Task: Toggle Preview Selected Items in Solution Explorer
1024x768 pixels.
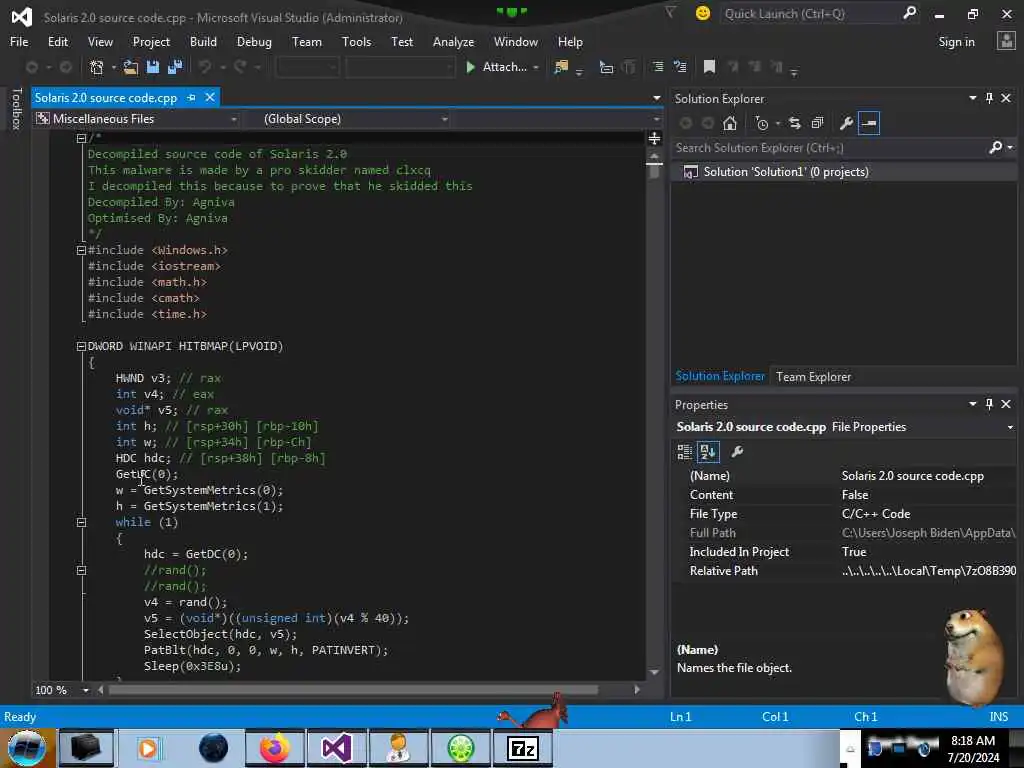Action: tap(869, 123)
